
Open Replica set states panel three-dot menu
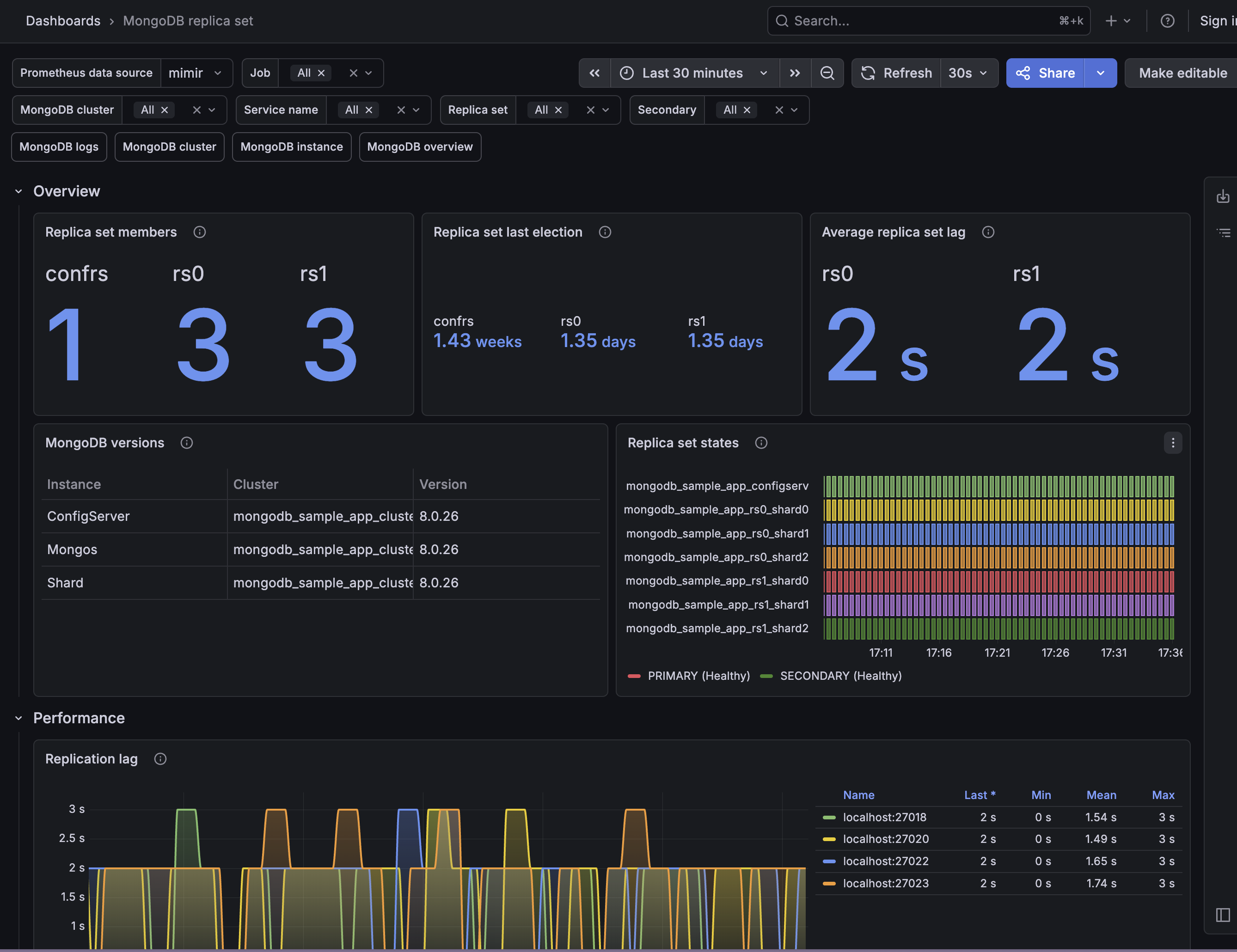(1172, 443)
